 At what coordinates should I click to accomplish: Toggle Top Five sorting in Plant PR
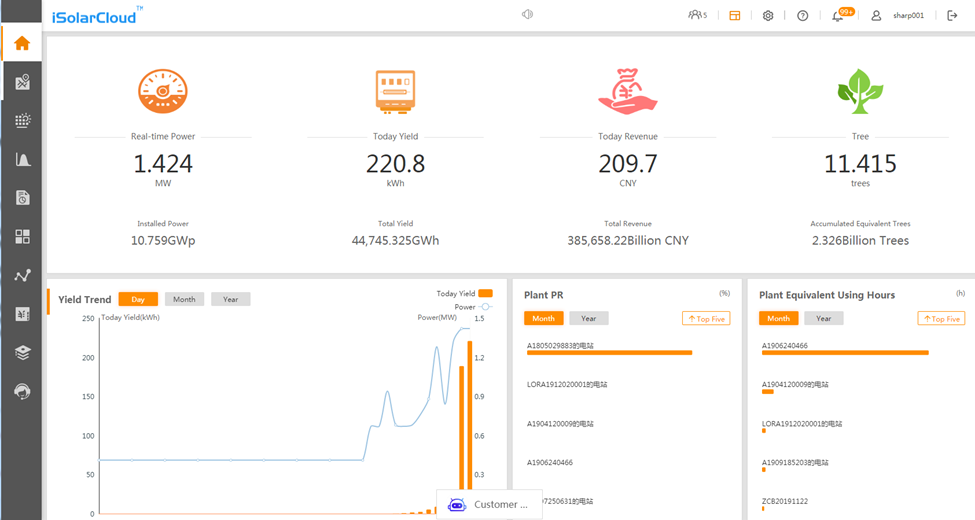(x=706, y=318)
